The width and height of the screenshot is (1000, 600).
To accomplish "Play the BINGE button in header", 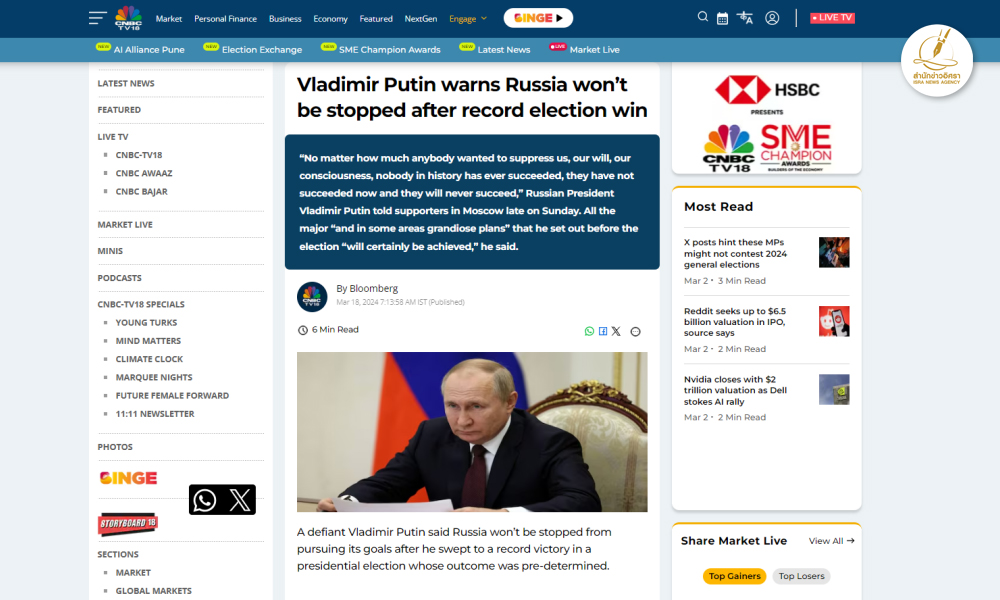I will click(x=538, y=18).
